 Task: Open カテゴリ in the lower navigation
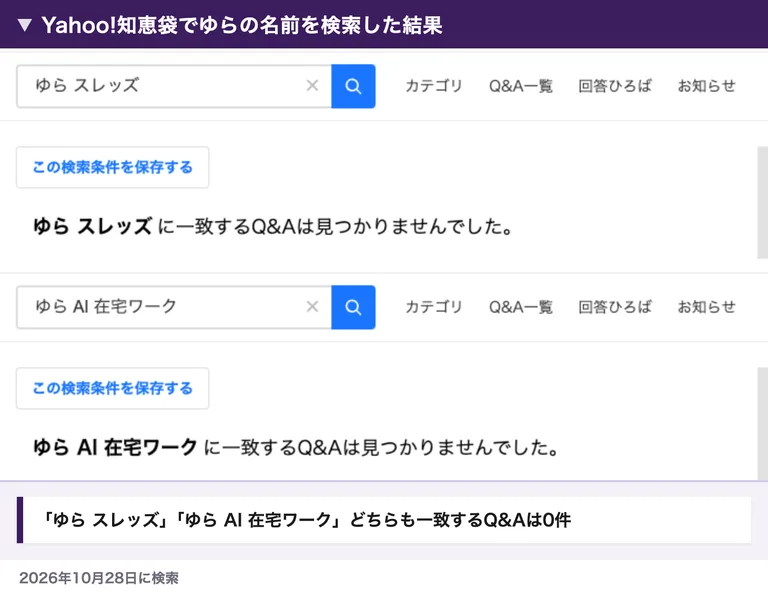(434, 307)
